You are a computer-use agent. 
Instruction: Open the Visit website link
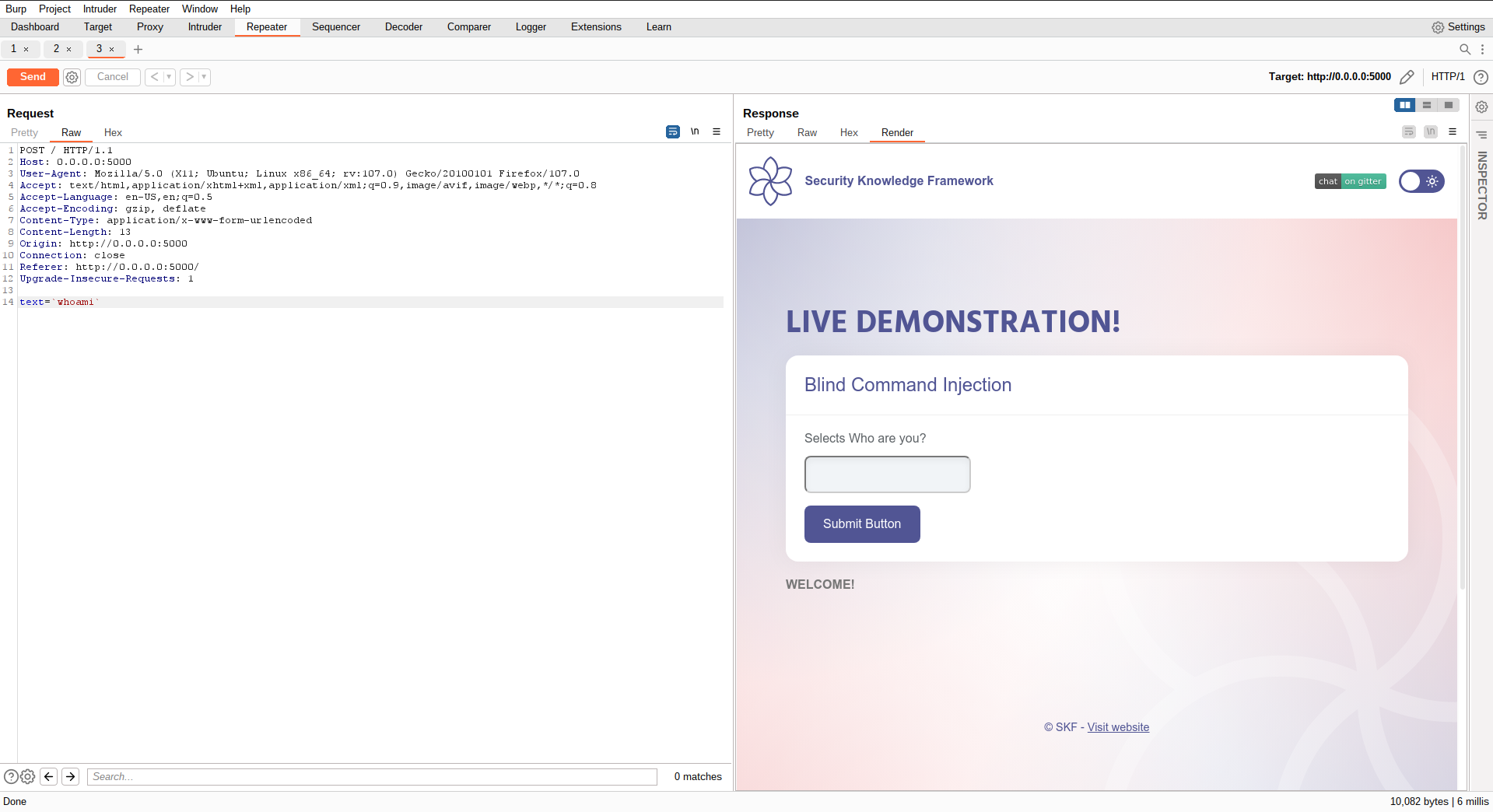click(1118, 727)
